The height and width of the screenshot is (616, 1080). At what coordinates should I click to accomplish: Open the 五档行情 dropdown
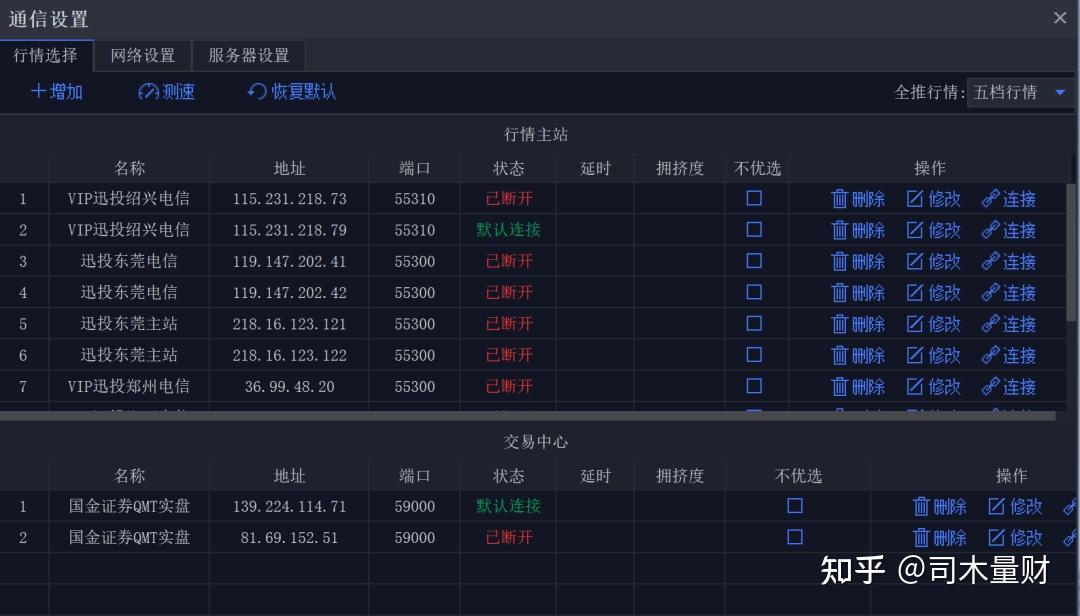(1018, 92)
